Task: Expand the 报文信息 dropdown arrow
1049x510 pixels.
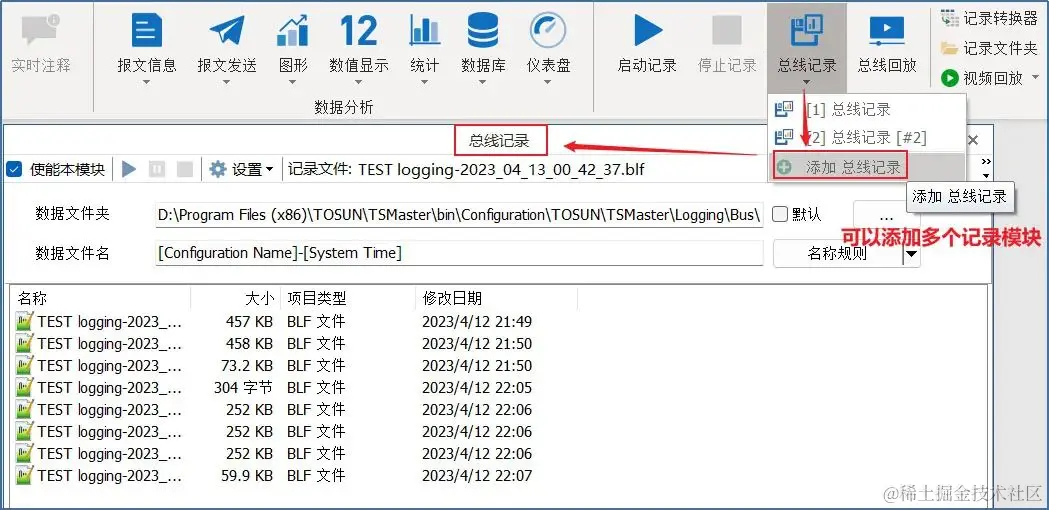Action: tap(147, 83)
